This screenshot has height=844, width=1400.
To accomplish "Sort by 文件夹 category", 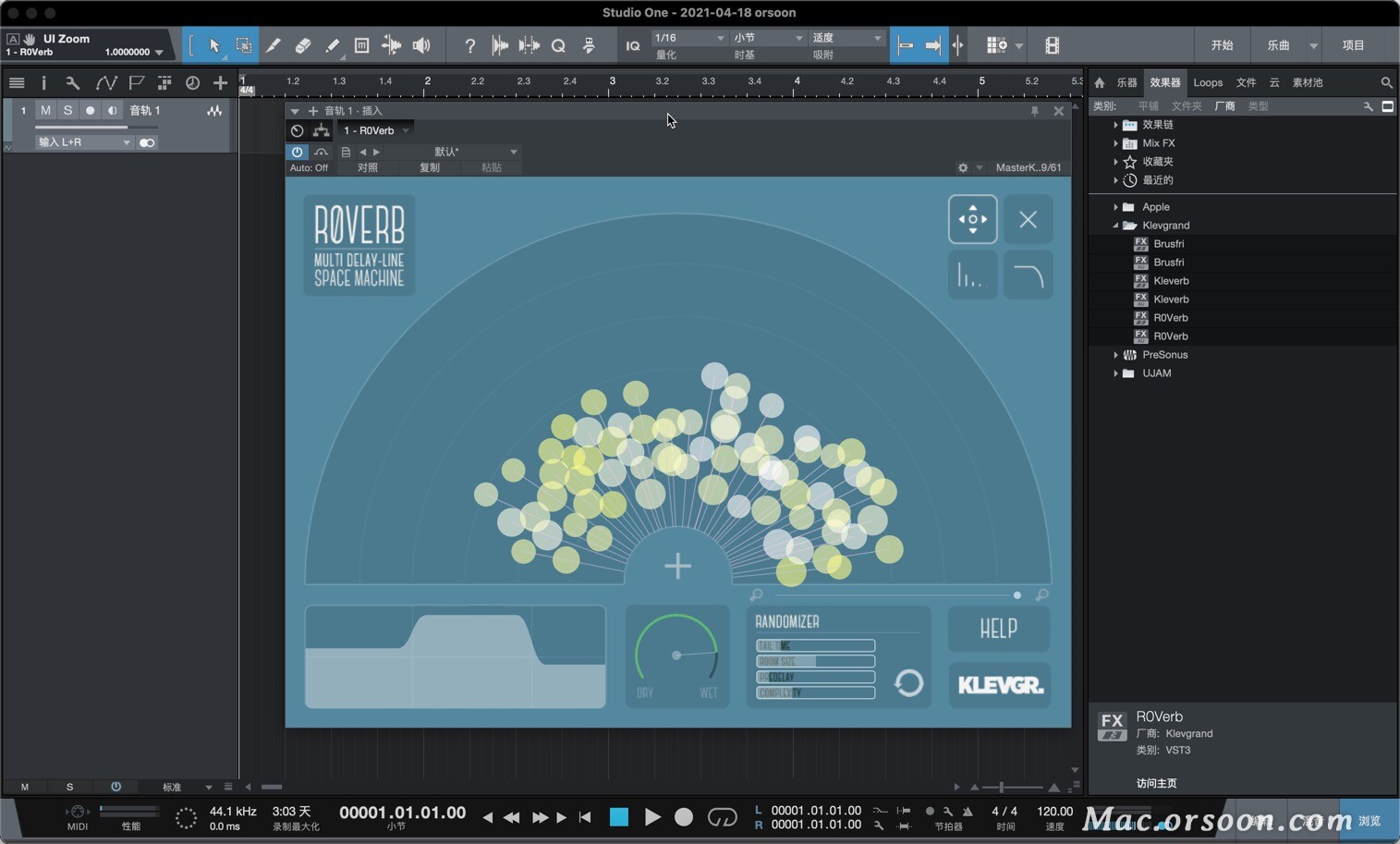I will tap(1187, 106).
